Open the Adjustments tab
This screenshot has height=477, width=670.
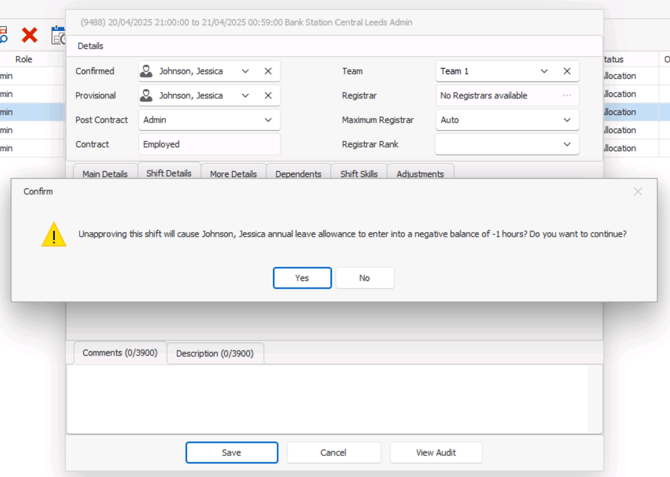point(420,174)
